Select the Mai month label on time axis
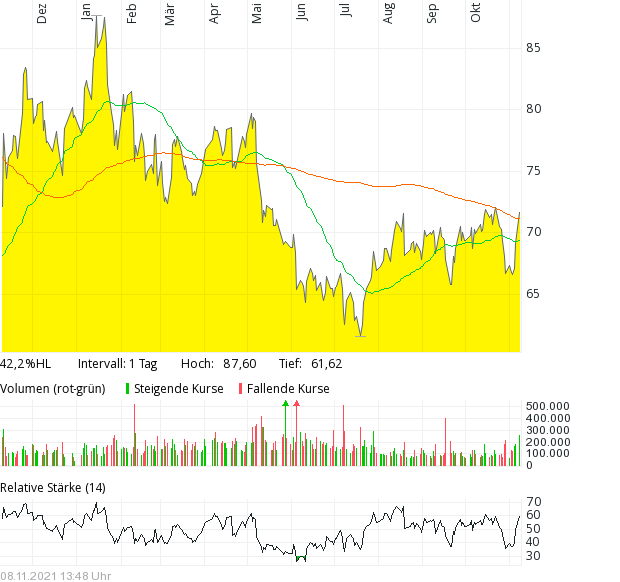The height and width of the screenshot is (582, 620). tap(257, 13)
